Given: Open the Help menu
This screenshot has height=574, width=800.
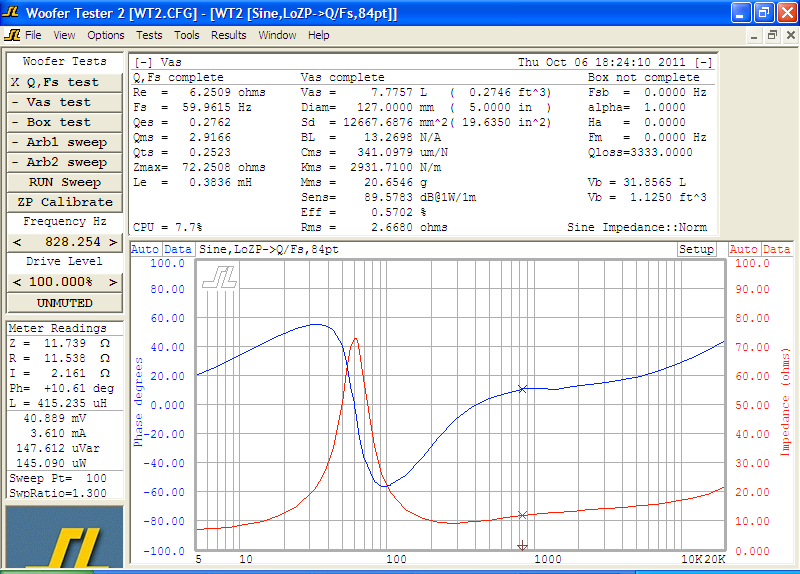Looking at the screenshot, I should pyautogui.click(x=318, y=35).
